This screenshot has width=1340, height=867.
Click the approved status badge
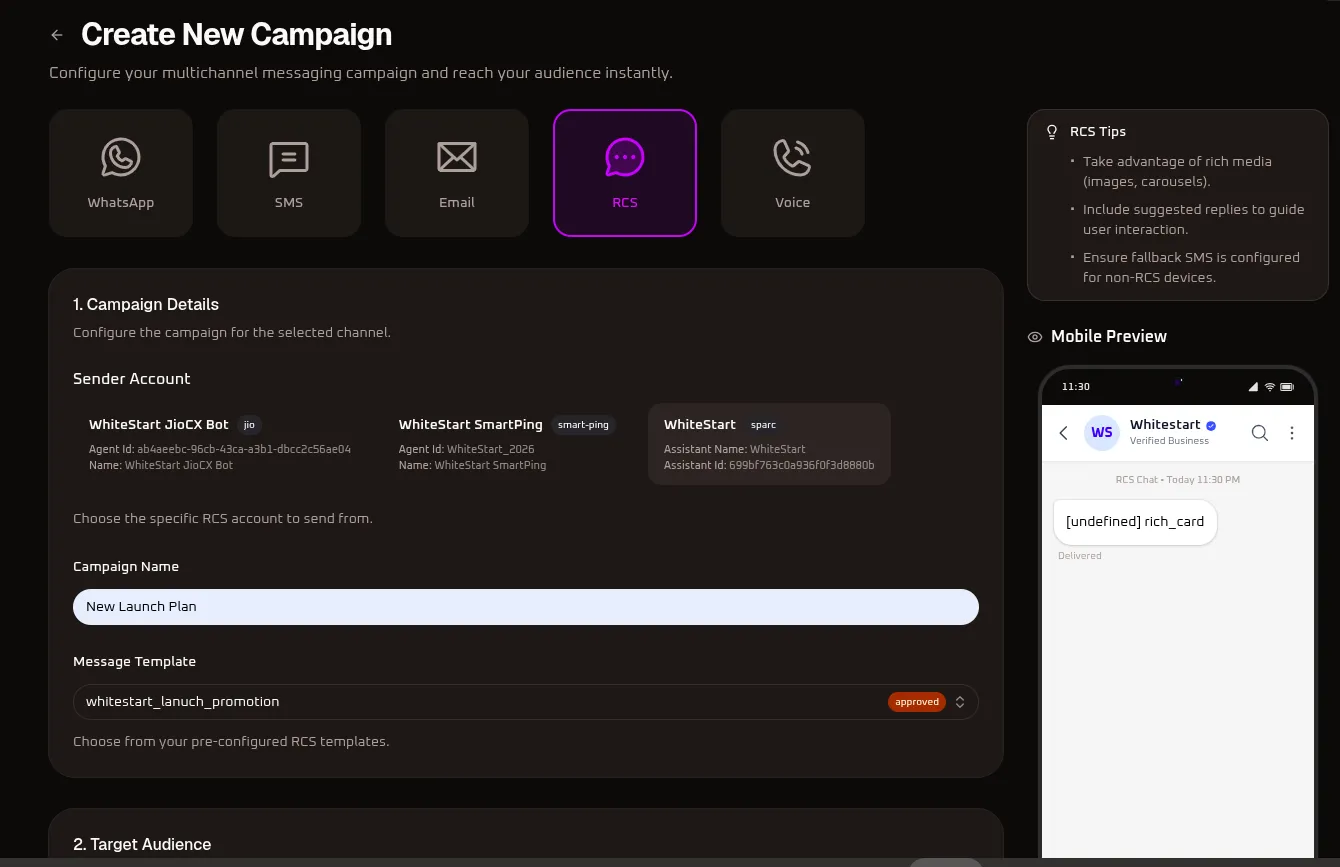point(917,702)
